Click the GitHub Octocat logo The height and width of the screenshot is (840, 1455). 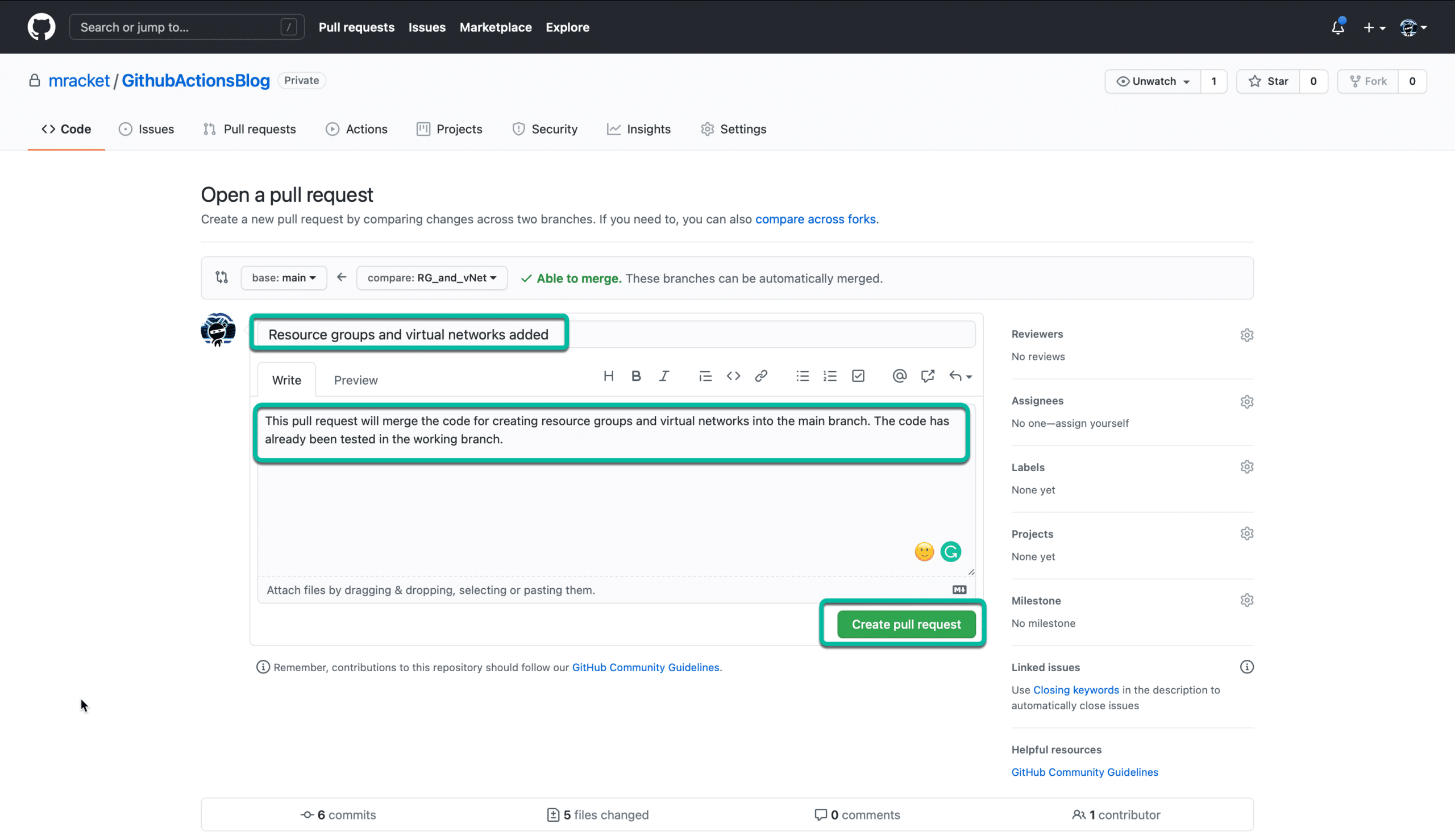point(41,27)
